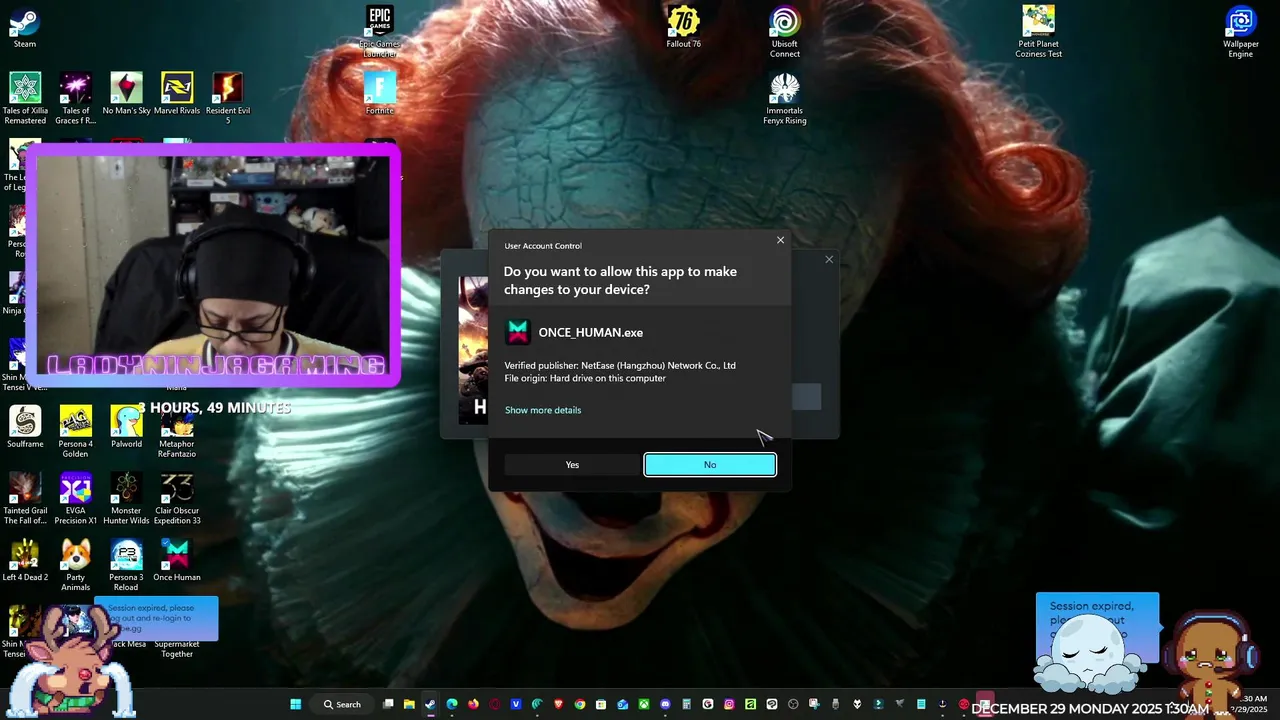Screen dimensions: 1280x720
Task: Select Tainted Grail desktop icon
Action: coord(25,498)
